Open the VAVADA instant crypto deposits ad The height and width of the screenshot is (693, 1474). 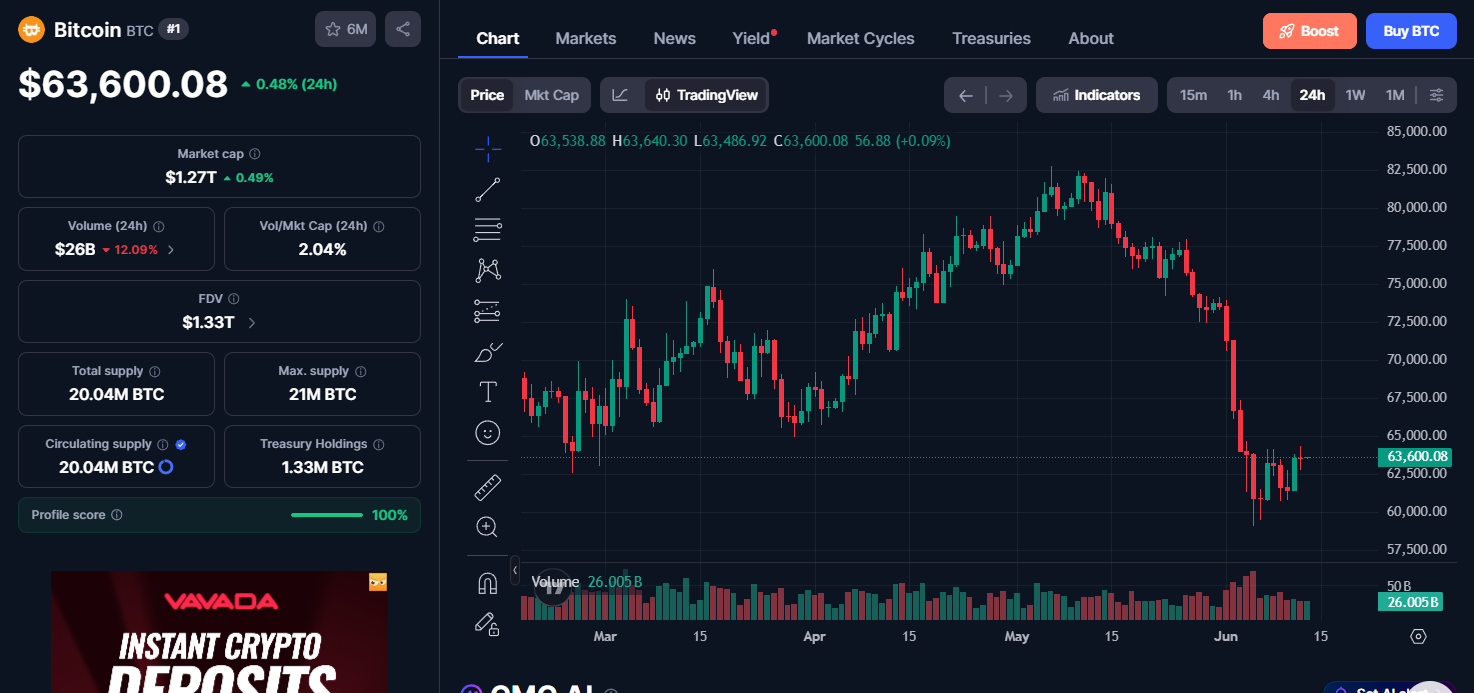point(219,632)
